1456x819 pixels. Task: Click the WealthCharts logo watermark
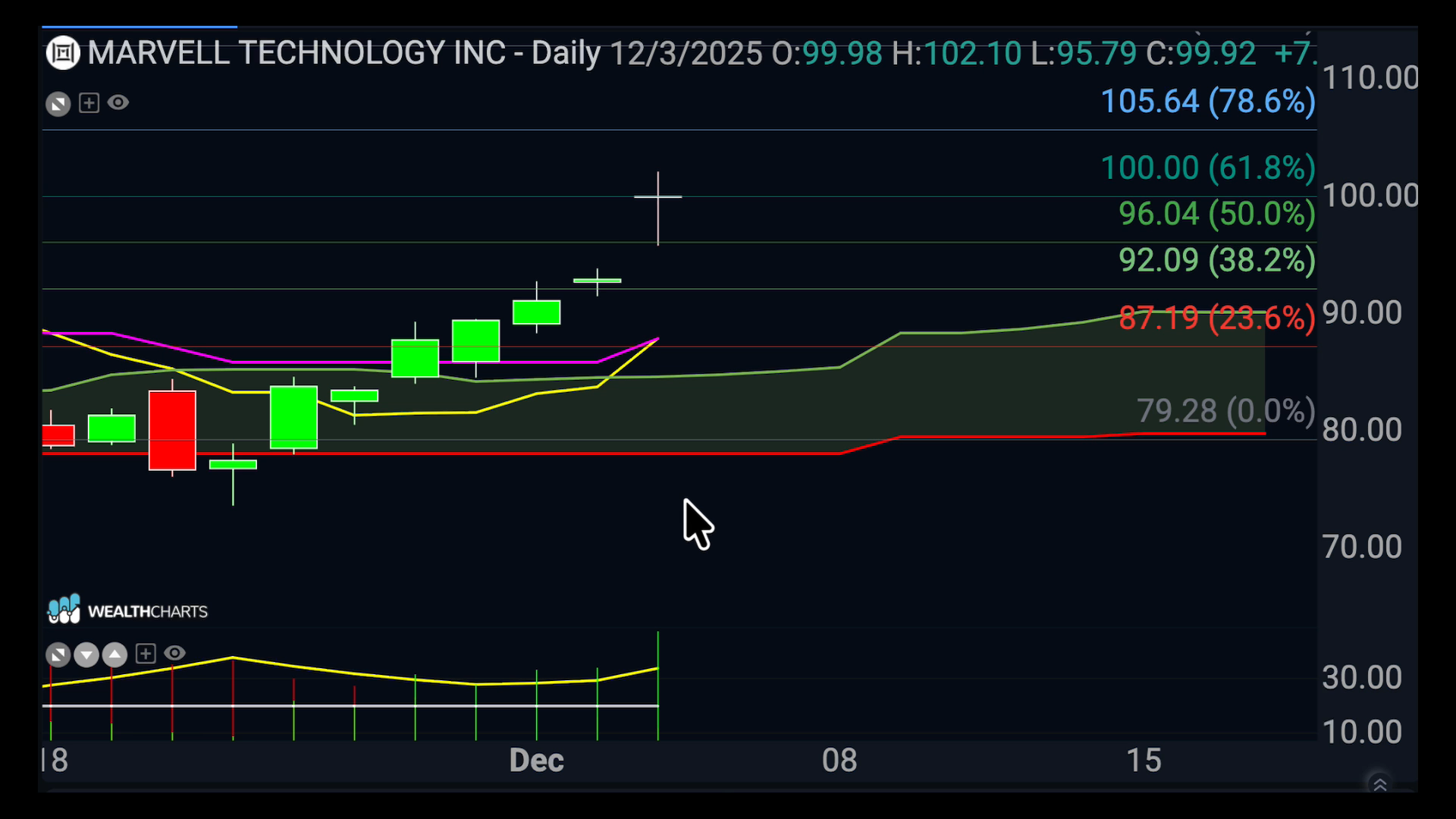[127, 610]
